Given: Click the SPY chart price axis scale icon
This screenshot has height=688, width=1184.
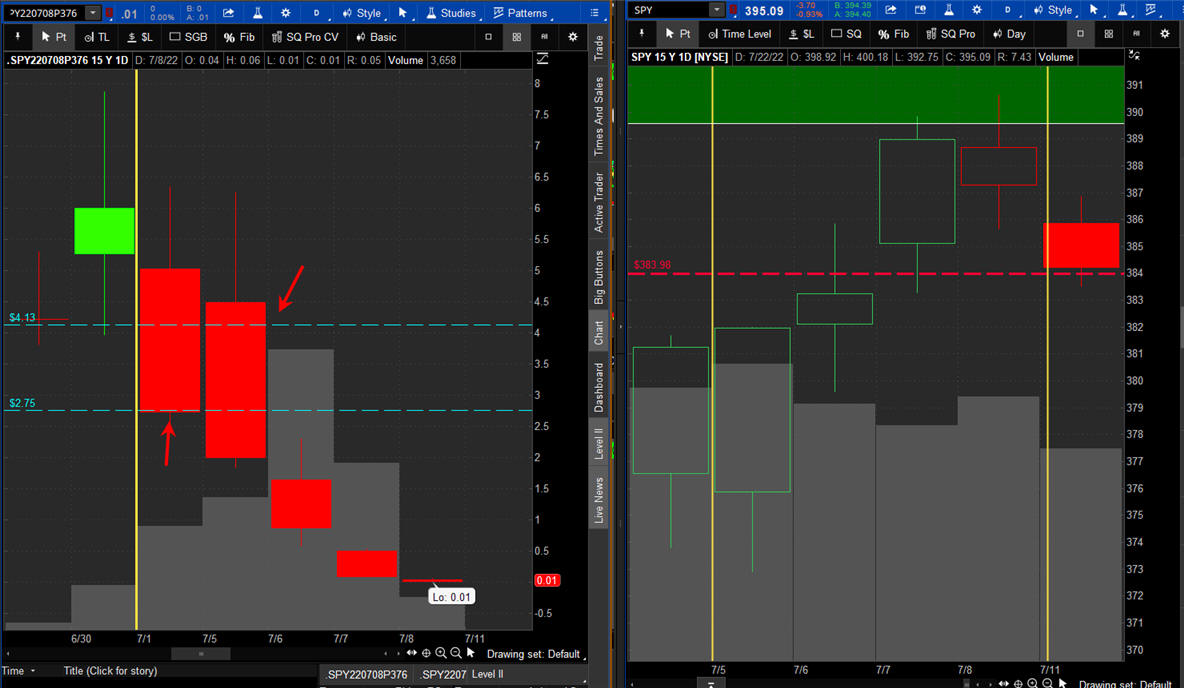Looking at the screenshot, I should point(1133,55).
